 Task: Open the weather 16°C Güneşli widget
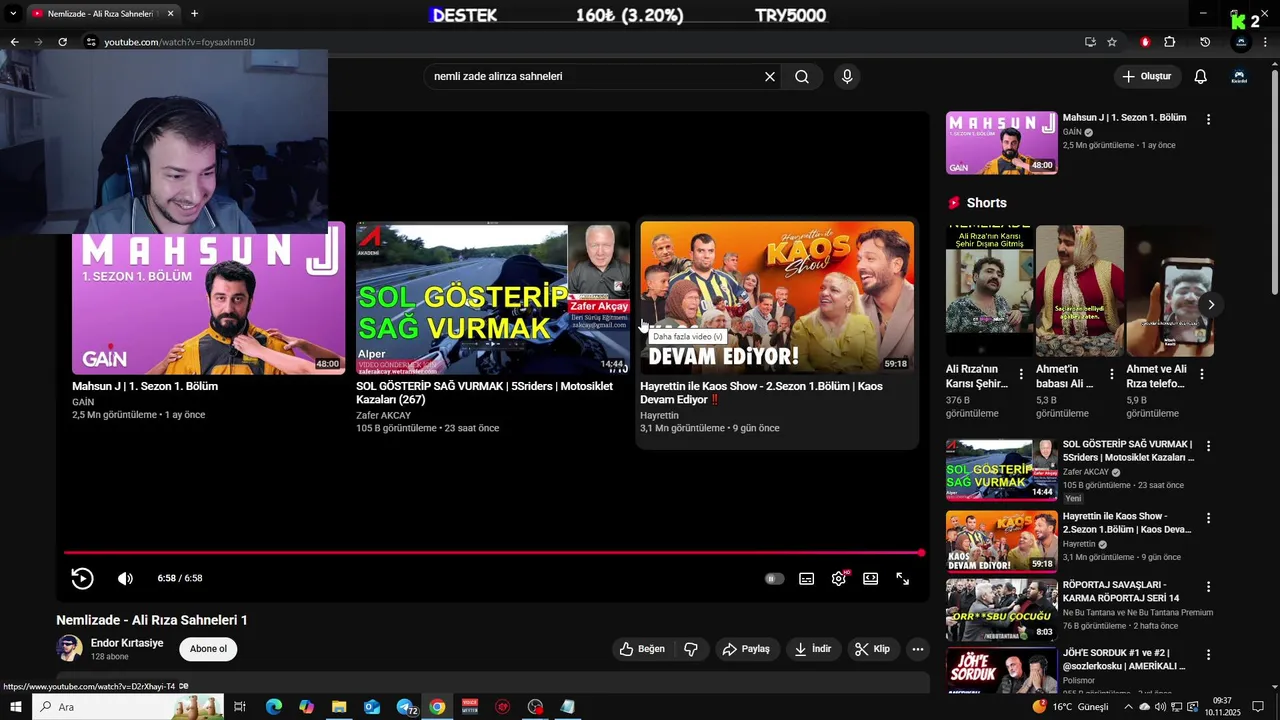coord(1071,707)
